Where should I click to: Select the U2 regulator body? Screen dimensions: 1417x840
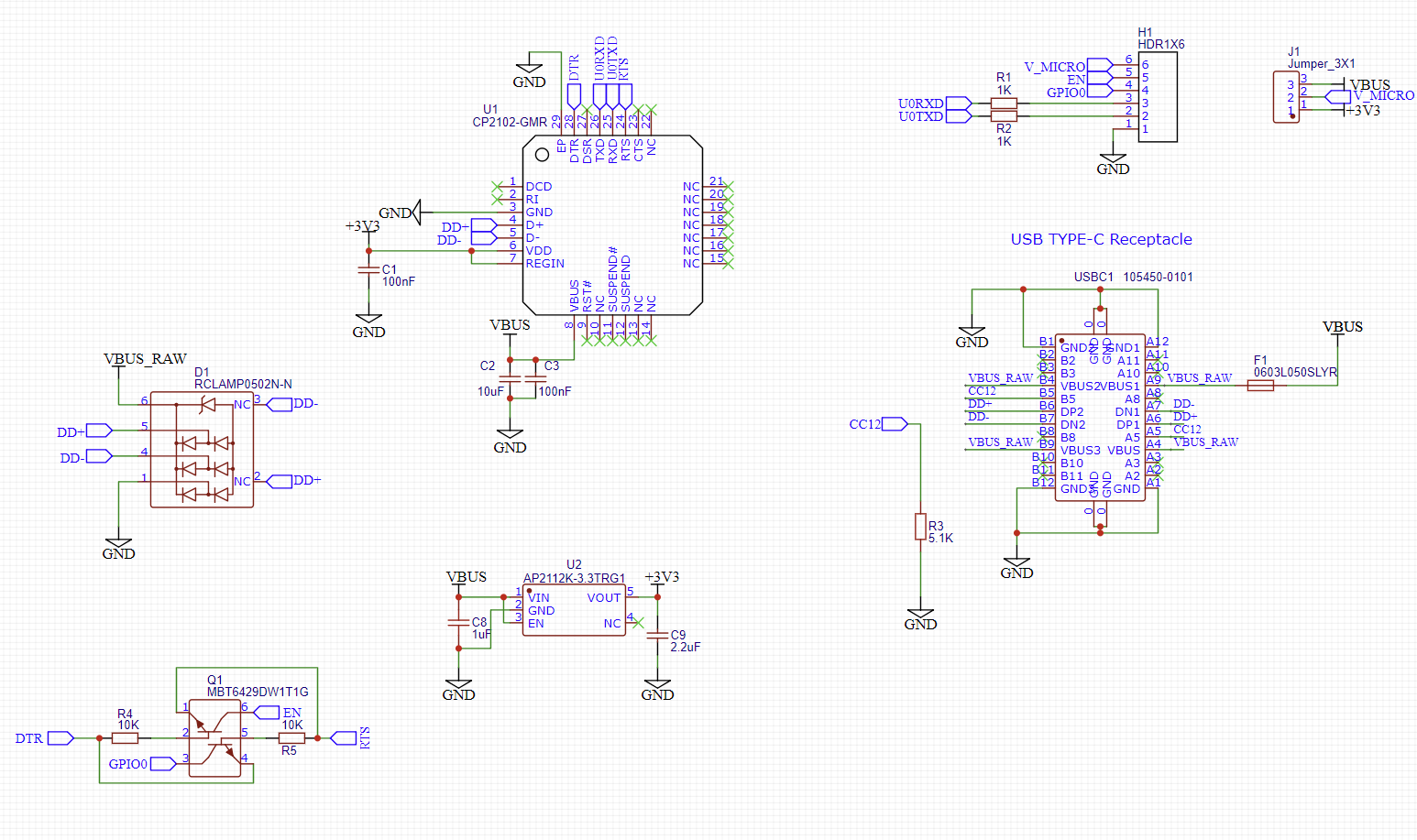click(x=575, y=610)
